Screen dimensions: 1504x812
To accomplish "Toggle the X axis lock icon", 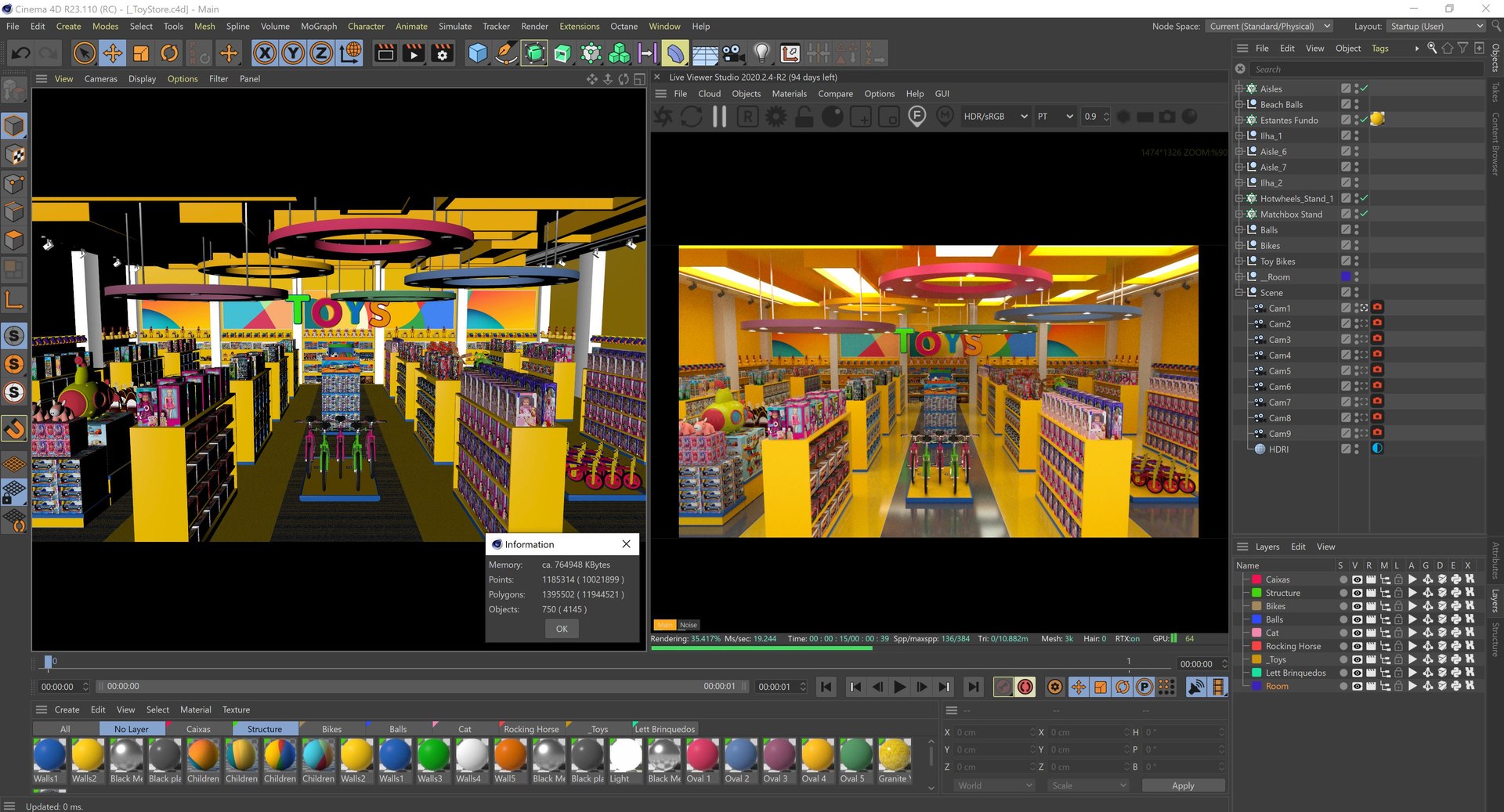I will [265, 53].
